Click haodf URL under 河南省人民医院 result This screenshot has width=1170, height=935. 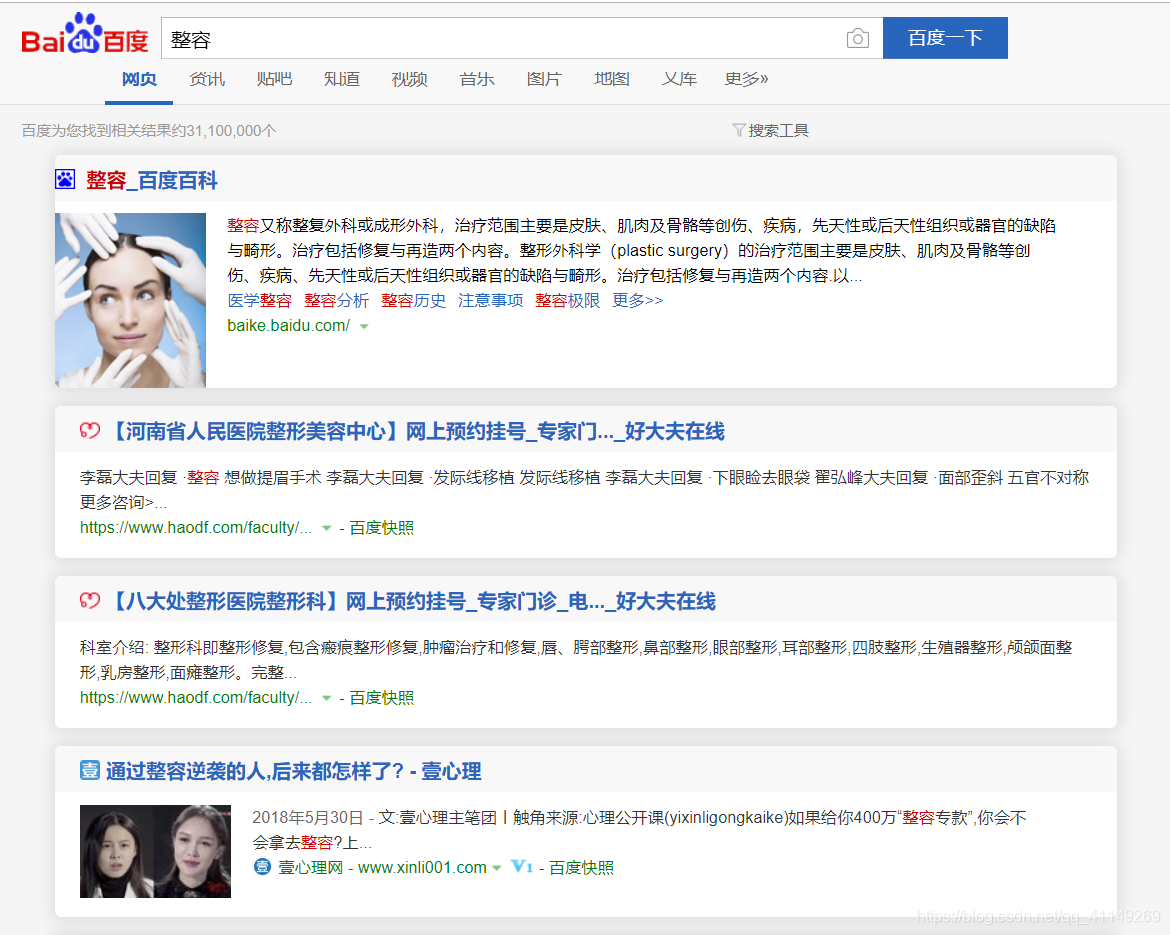[x=196, y=528]
